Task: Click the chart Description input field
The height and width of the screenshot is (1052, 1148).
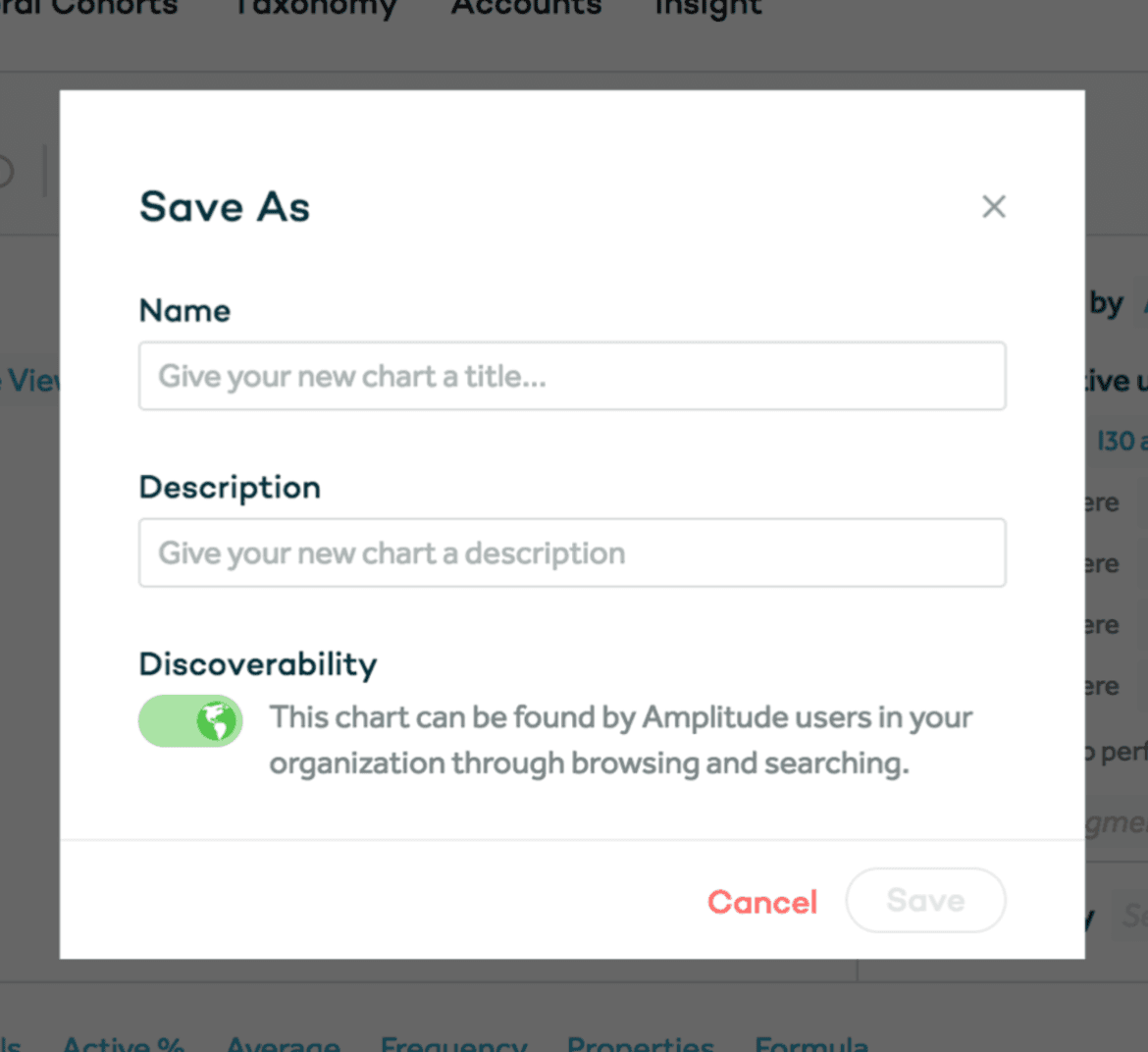Action: point(572,553)
